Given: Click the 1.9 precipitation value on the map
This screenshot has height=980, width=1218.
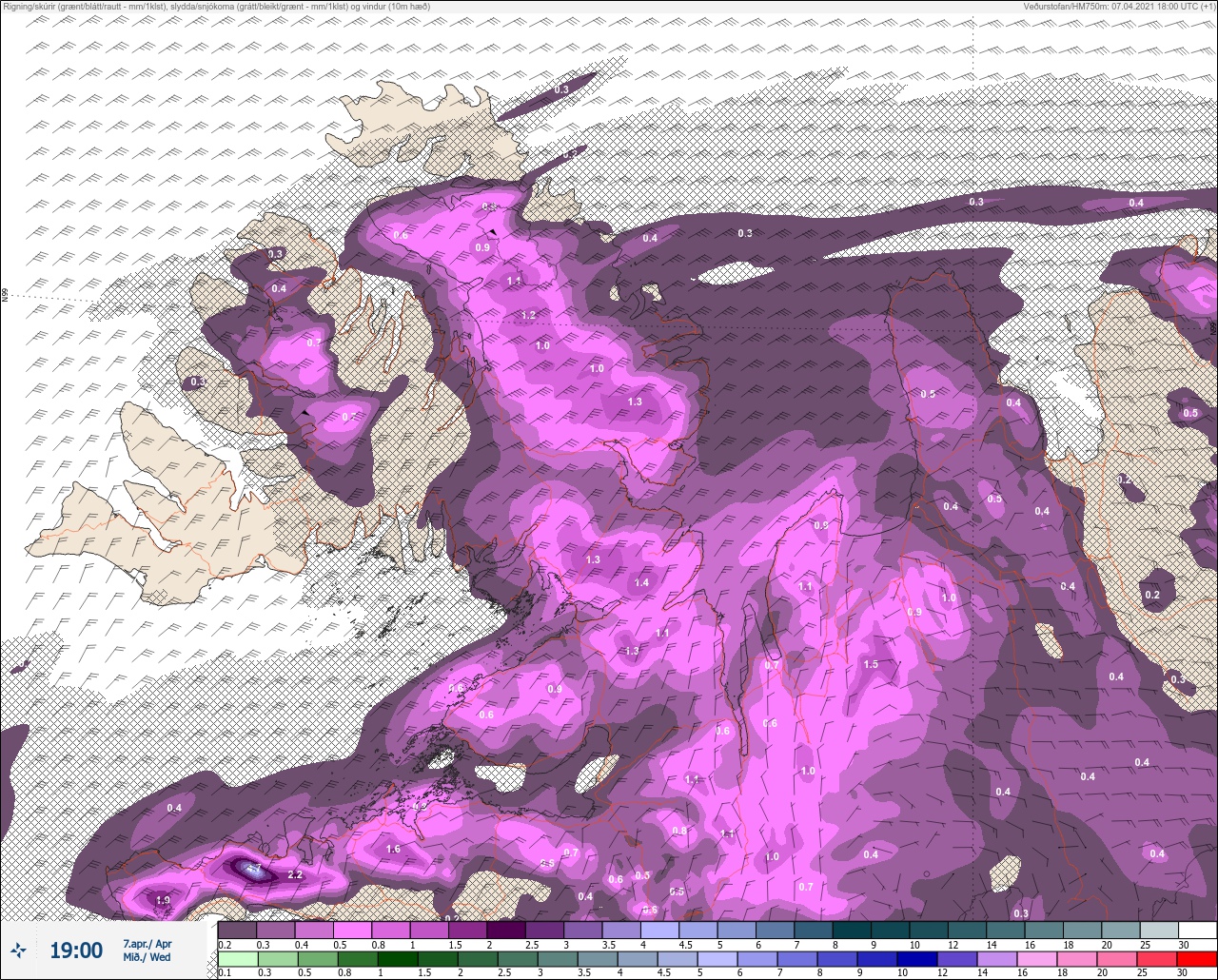Looking at the screenshot, I should click(163, 900).
